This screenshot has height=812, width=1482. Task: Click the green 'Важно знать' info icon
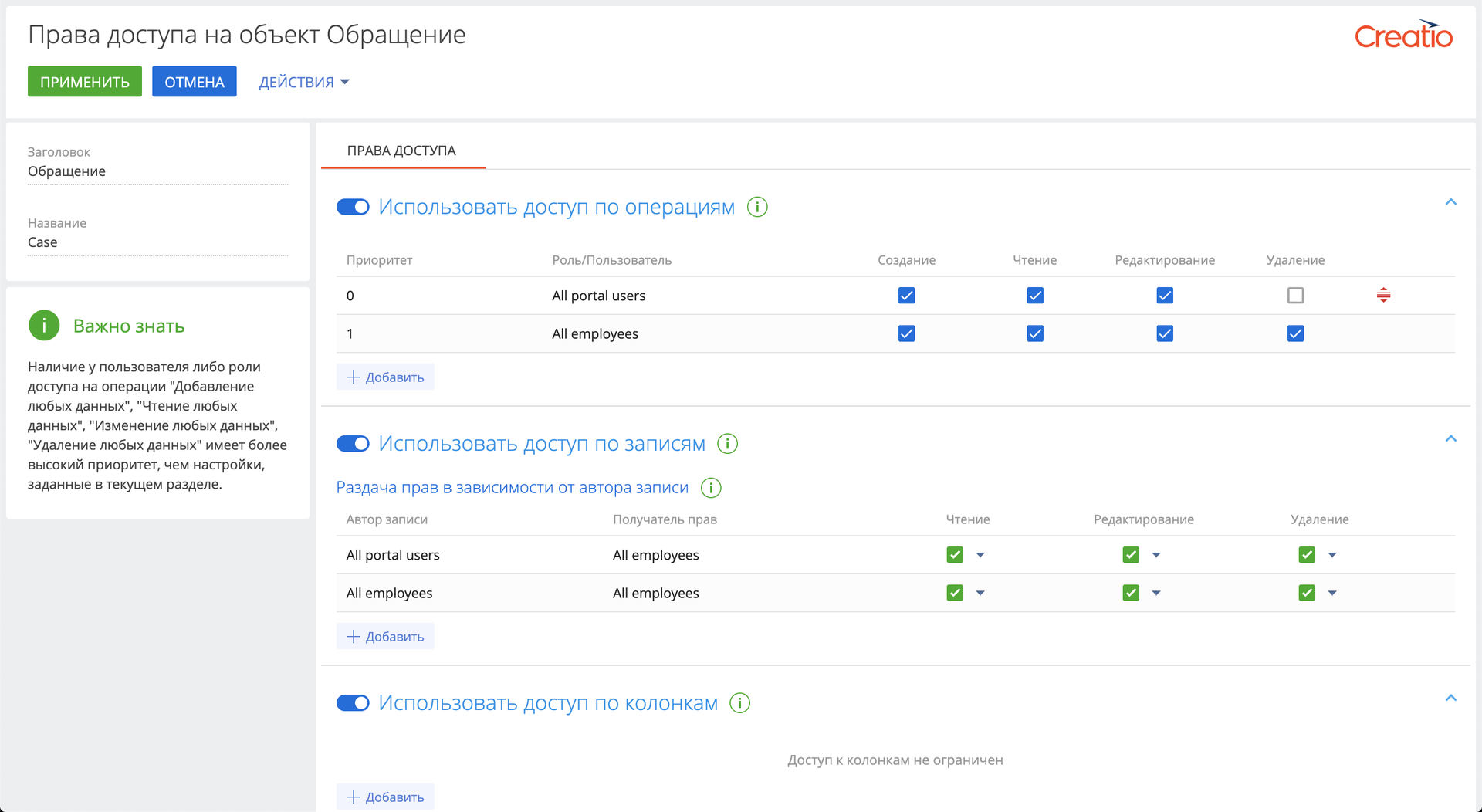pos(44,326)
